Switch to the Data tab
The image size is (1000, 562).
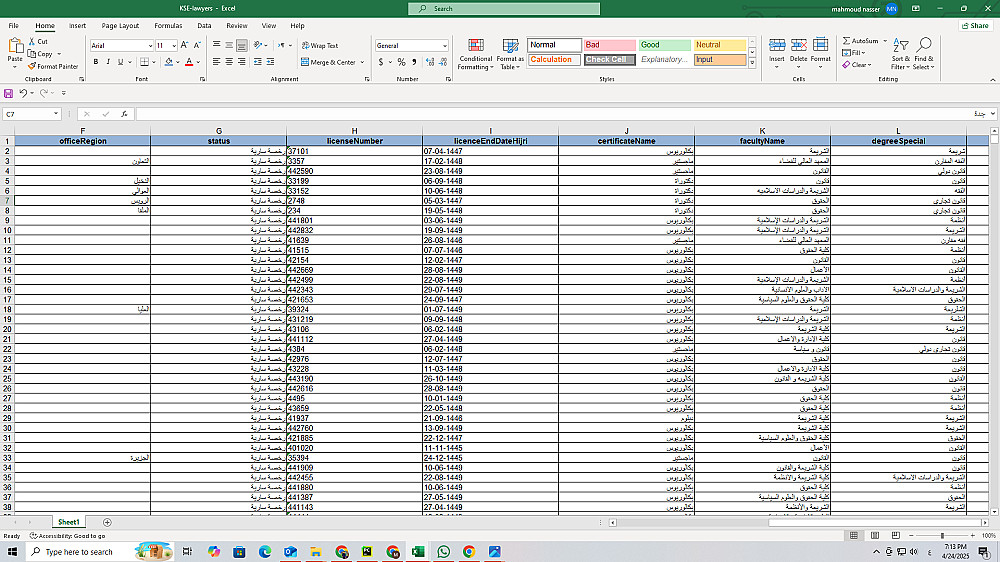tap(204, 26)
